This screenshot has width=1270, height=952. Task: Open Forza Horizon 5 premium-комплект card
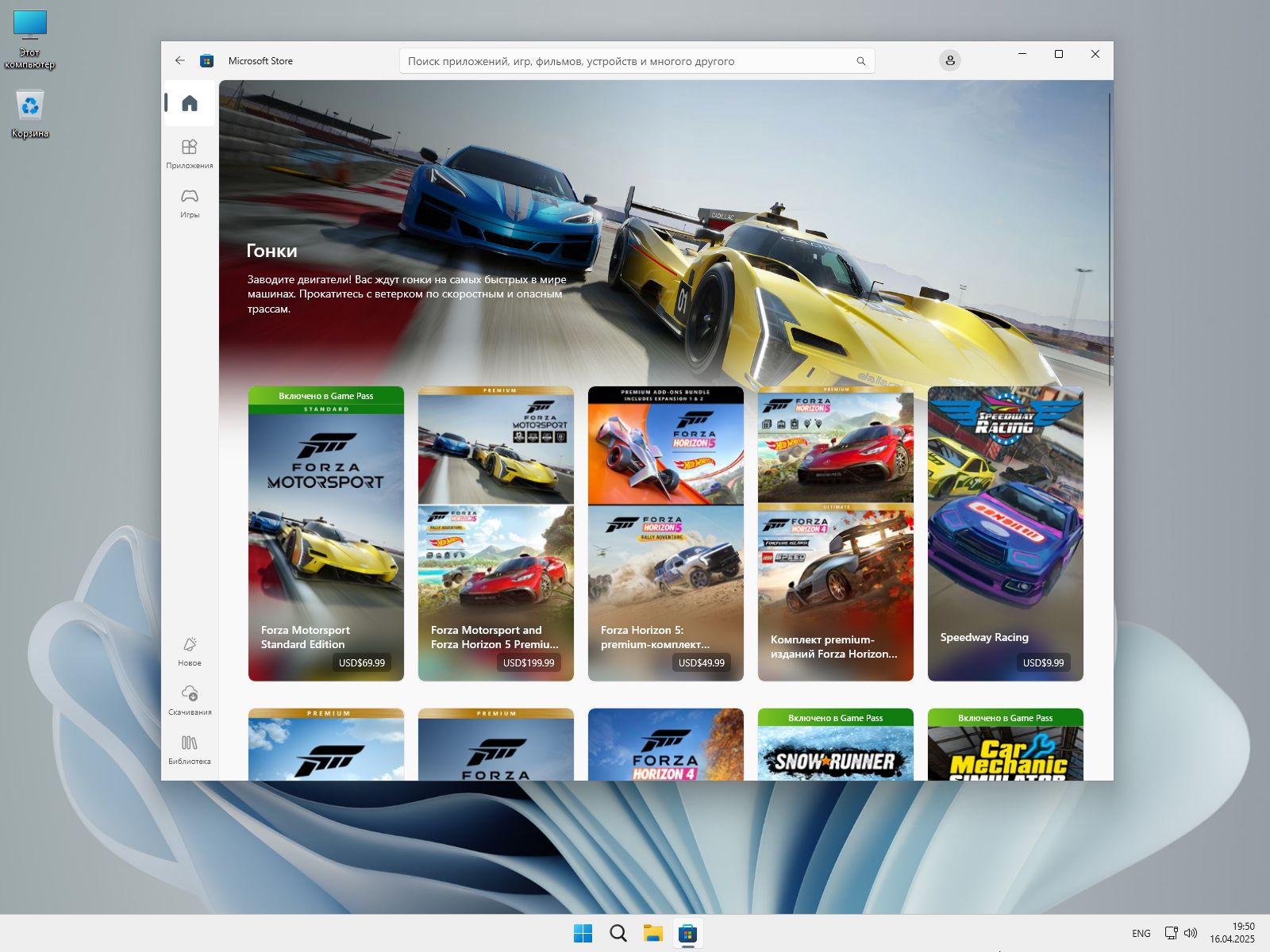click(666, 533)
